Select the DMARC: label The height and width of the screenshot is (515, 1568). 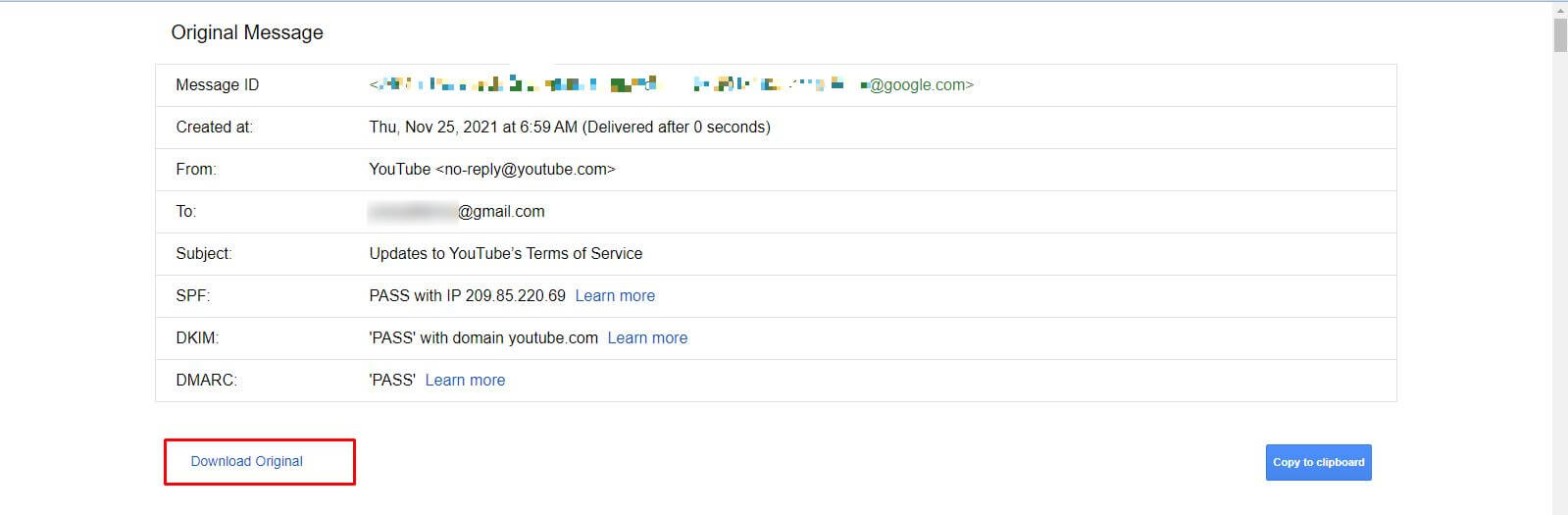[206, 380]
